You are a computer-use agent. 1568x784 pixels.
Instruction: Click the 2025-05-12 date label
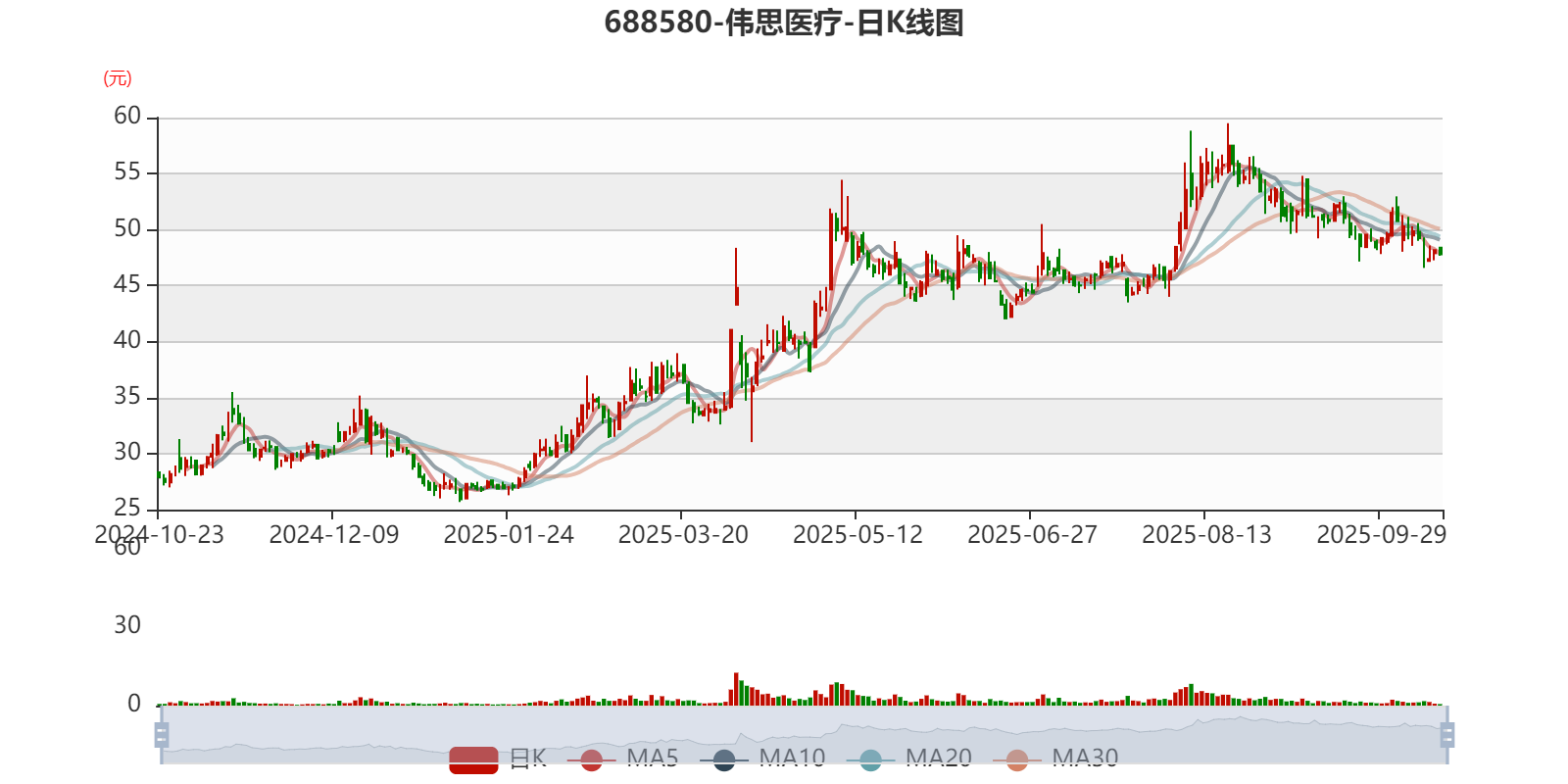point(857,535)
